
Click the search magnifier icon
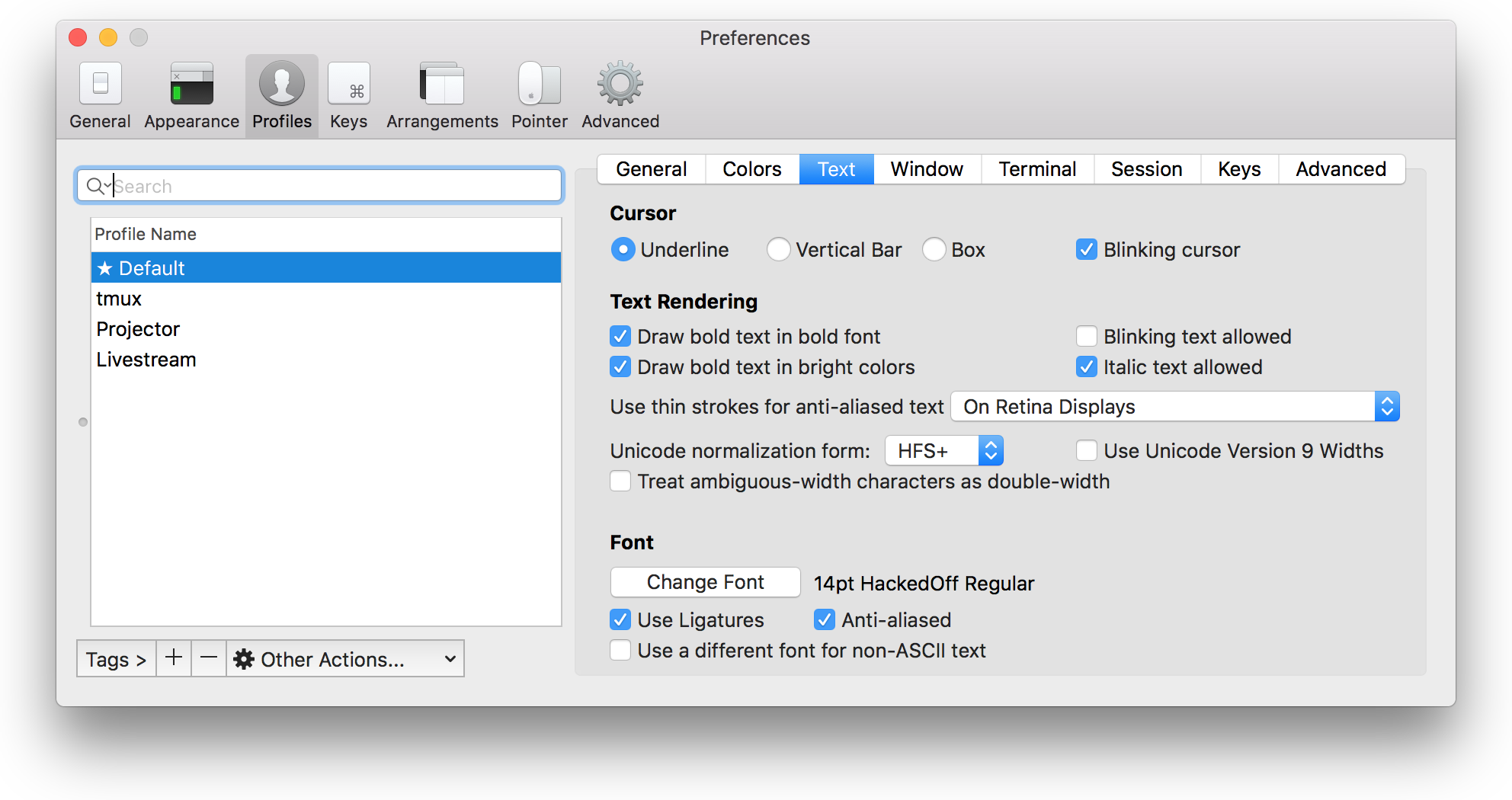95,186
